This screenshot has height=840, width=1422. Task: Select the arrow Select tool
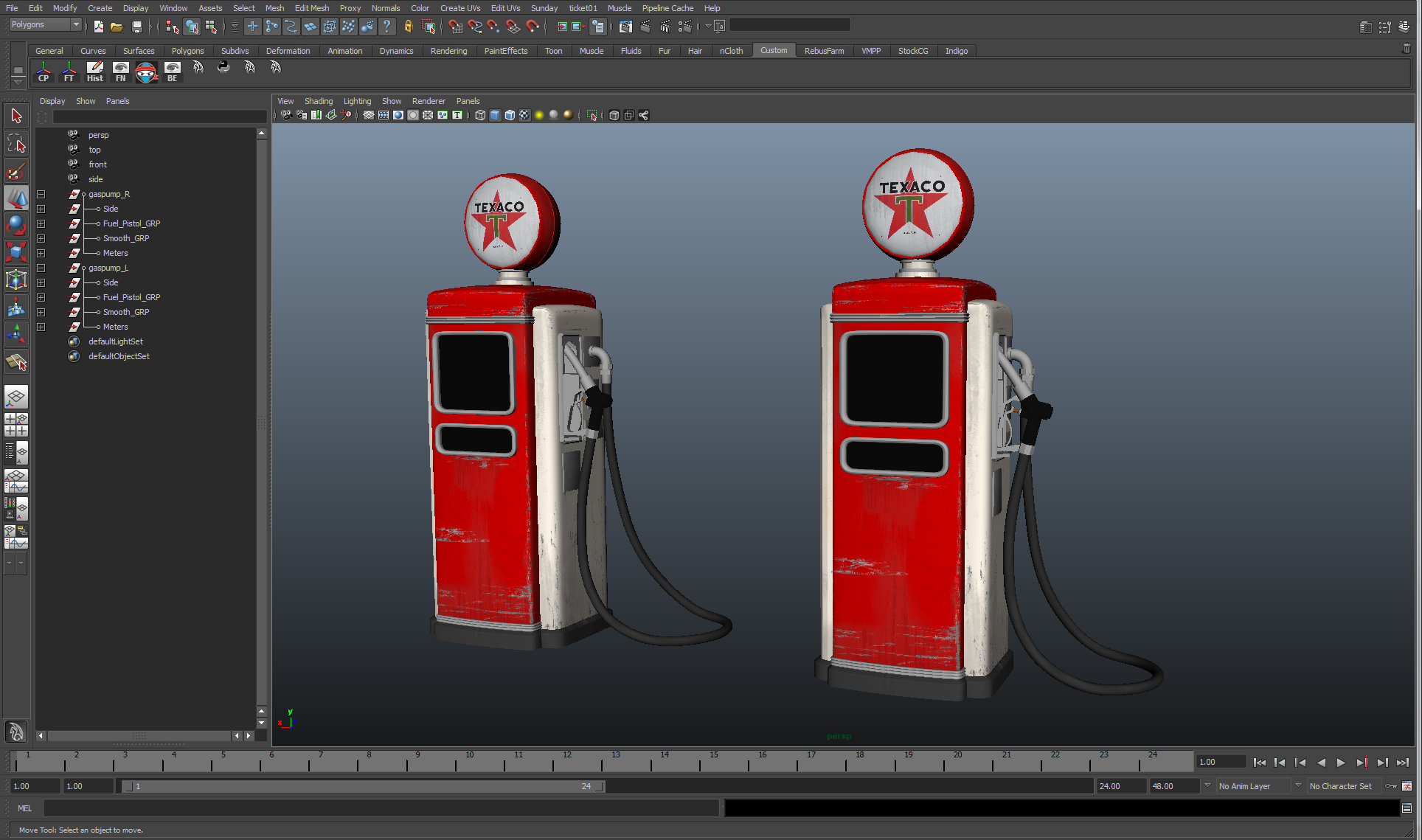(x=16, y=116)
